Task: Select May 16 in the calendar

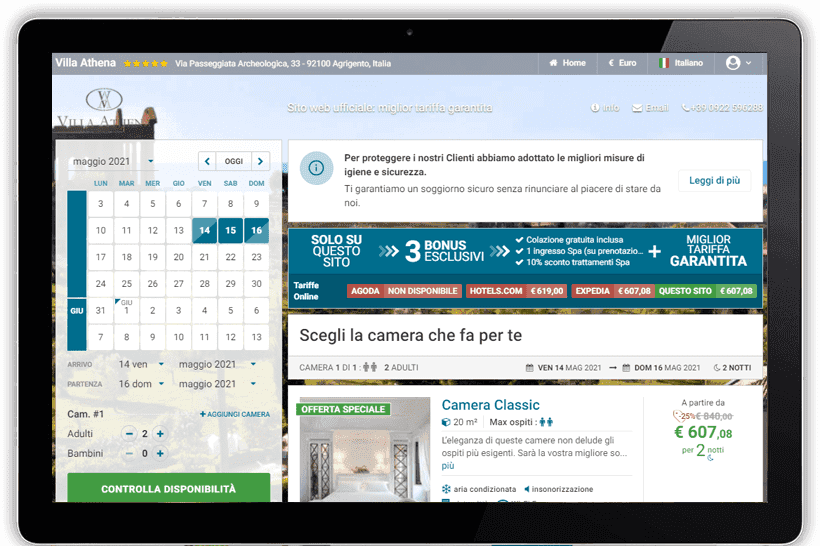Action: coord(256,230)
